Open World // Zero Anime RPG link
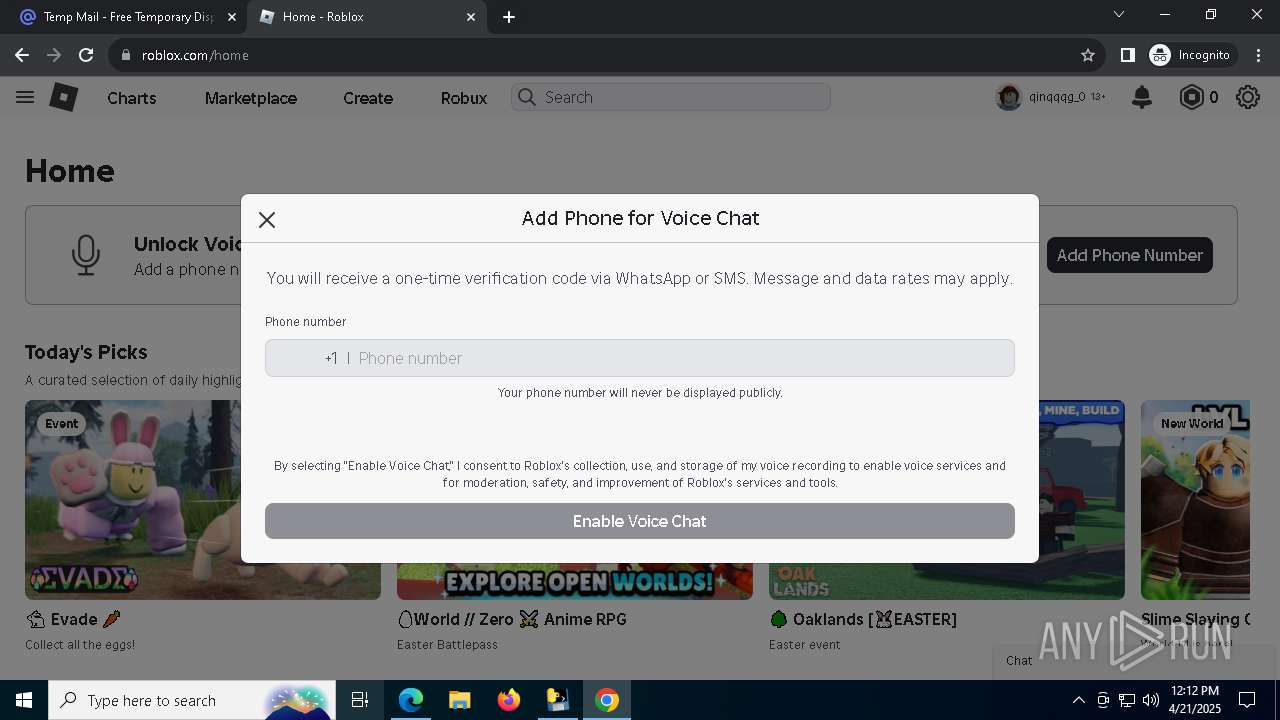The width and height of the screenshot is (1280, 720). [512, 619]
